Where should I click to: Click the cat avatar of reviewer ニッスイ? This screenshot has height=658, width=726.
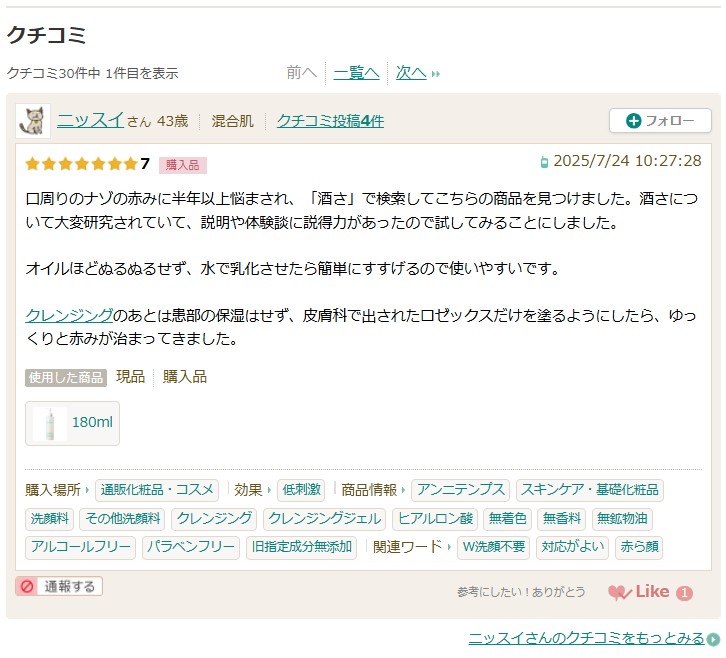(33, 121)
